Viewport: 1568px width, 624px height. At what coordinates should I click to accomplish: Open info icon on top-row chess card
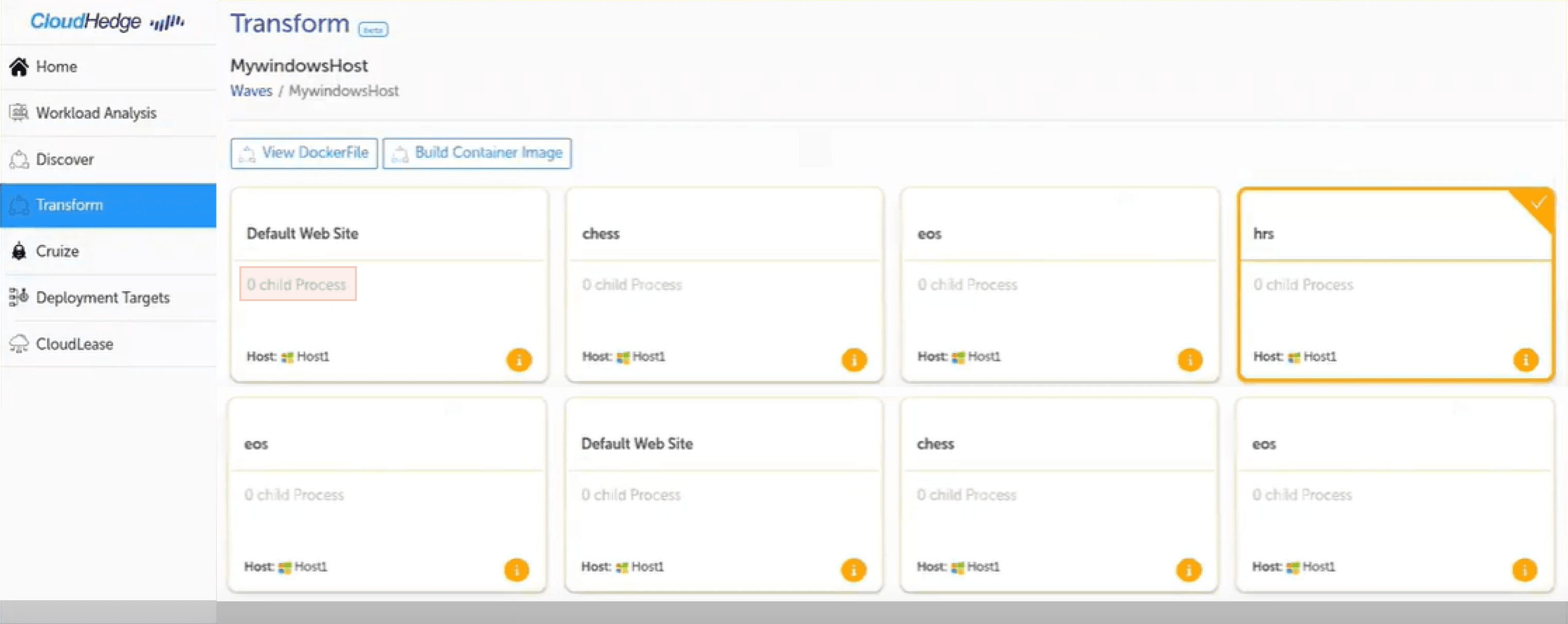click(x=854, y=360)
